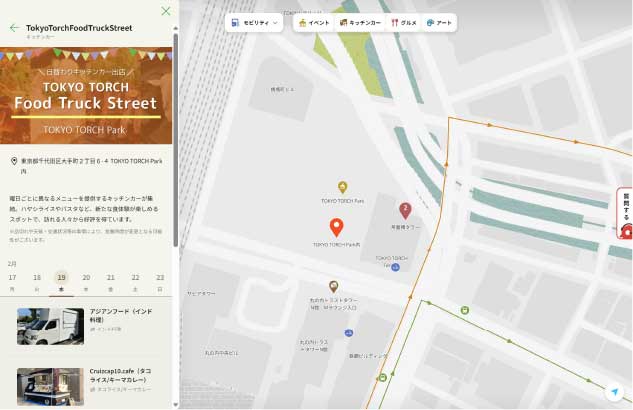
Task: Click the サピアタワー map label
Action: [201, 293]
